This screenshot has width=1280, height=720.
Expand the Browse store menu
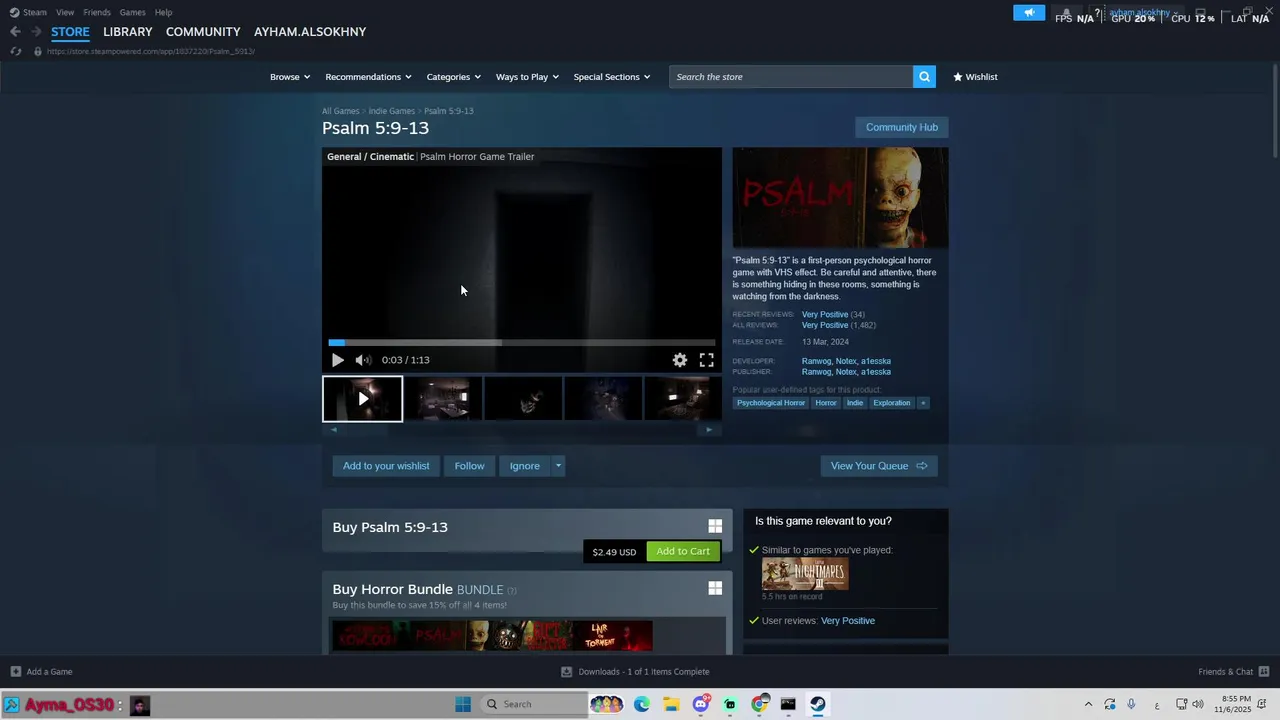(x=290, y=77)
